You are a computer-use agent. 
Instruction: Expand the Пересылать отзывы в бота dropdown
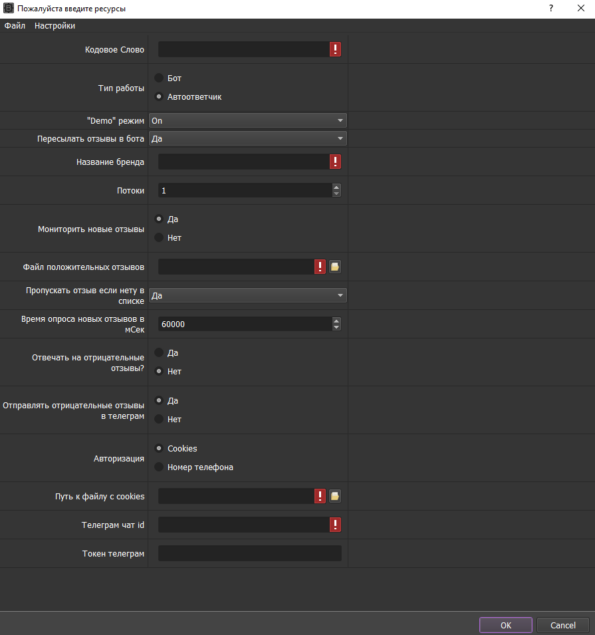[x=247, y=139]
